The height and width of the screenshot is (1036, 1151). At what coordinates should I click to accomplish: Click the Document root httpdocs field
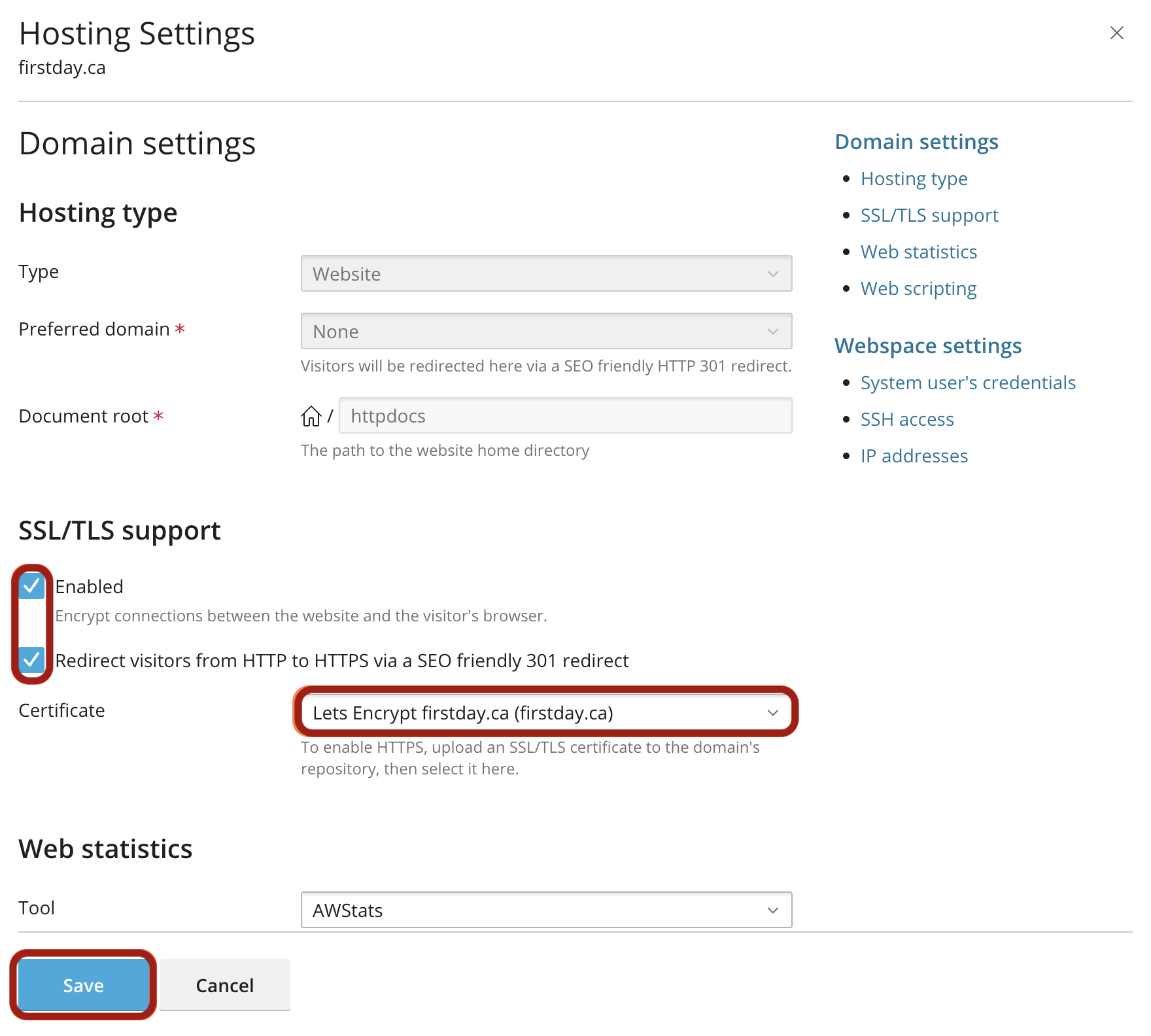point(565,415)
